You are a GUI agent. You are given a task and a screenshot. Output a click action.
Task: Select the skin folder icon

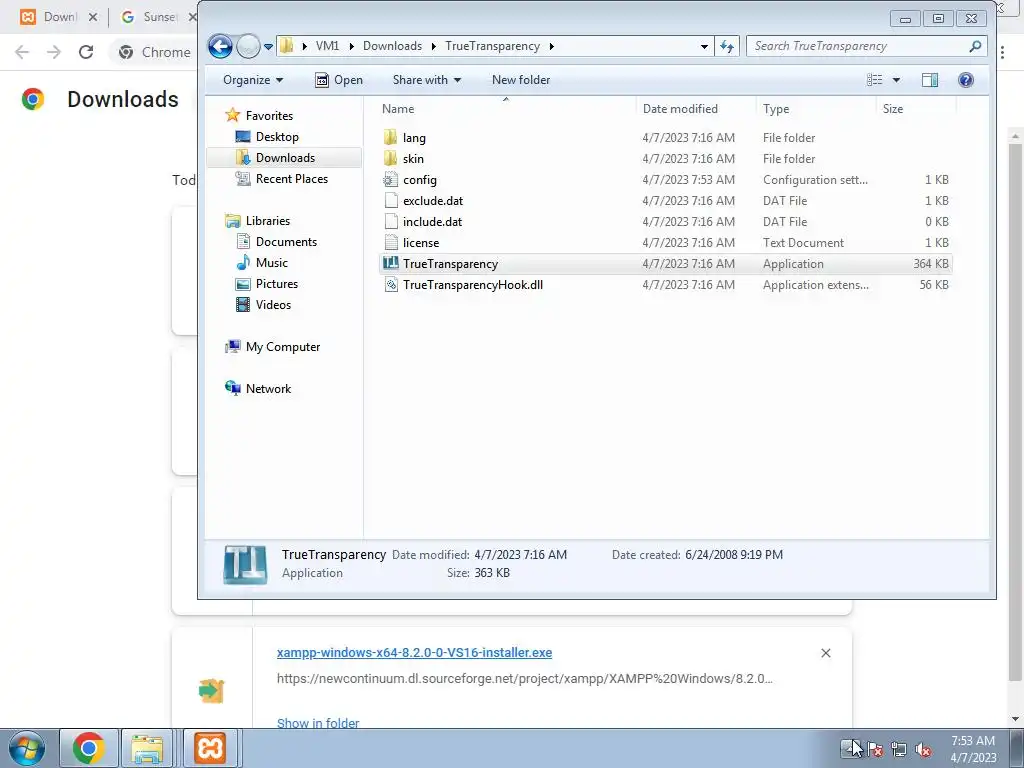tap(391, 159)
